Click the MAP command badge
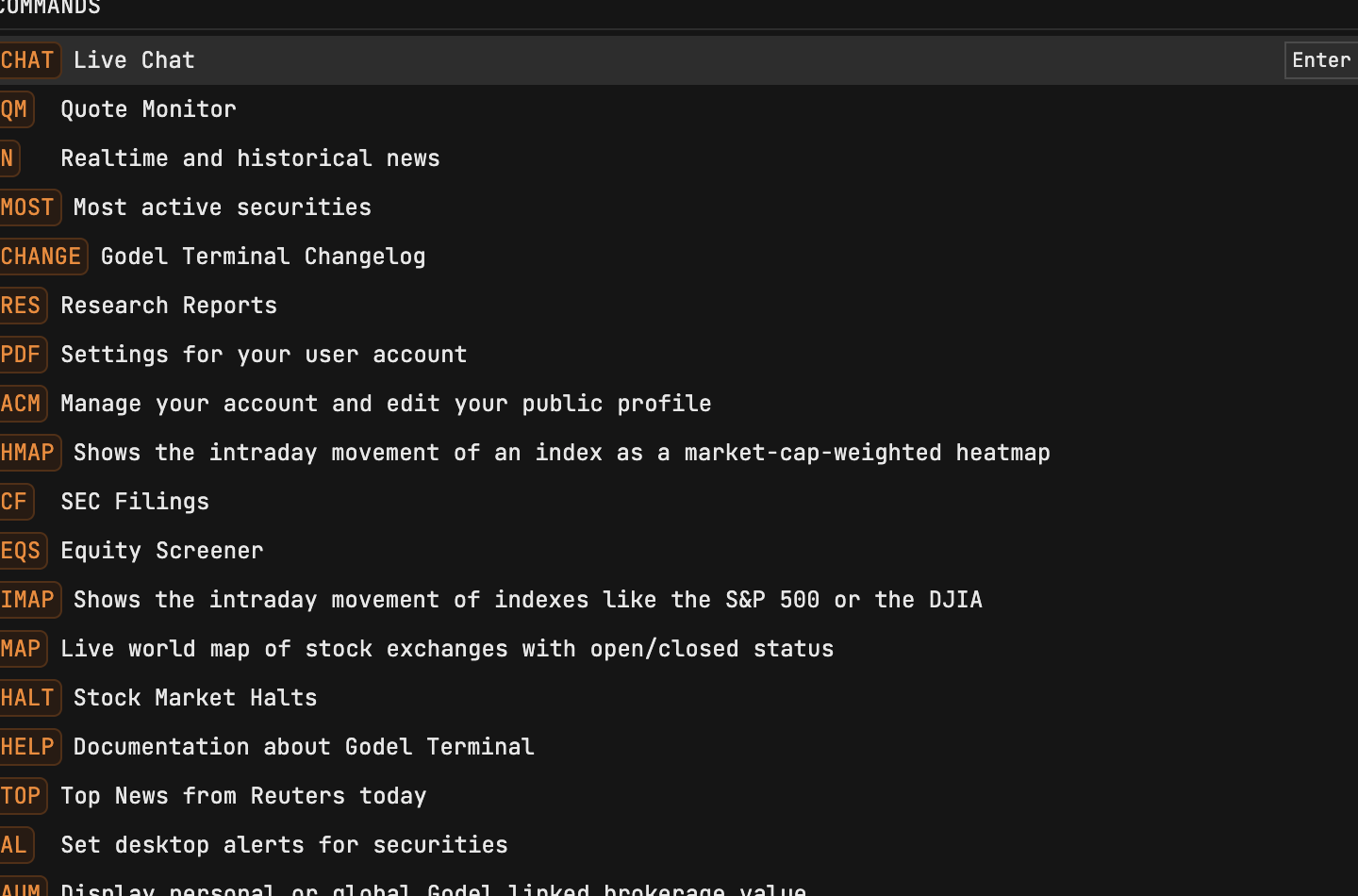This screenshot has height=896, width=1358. coord(23,649)
